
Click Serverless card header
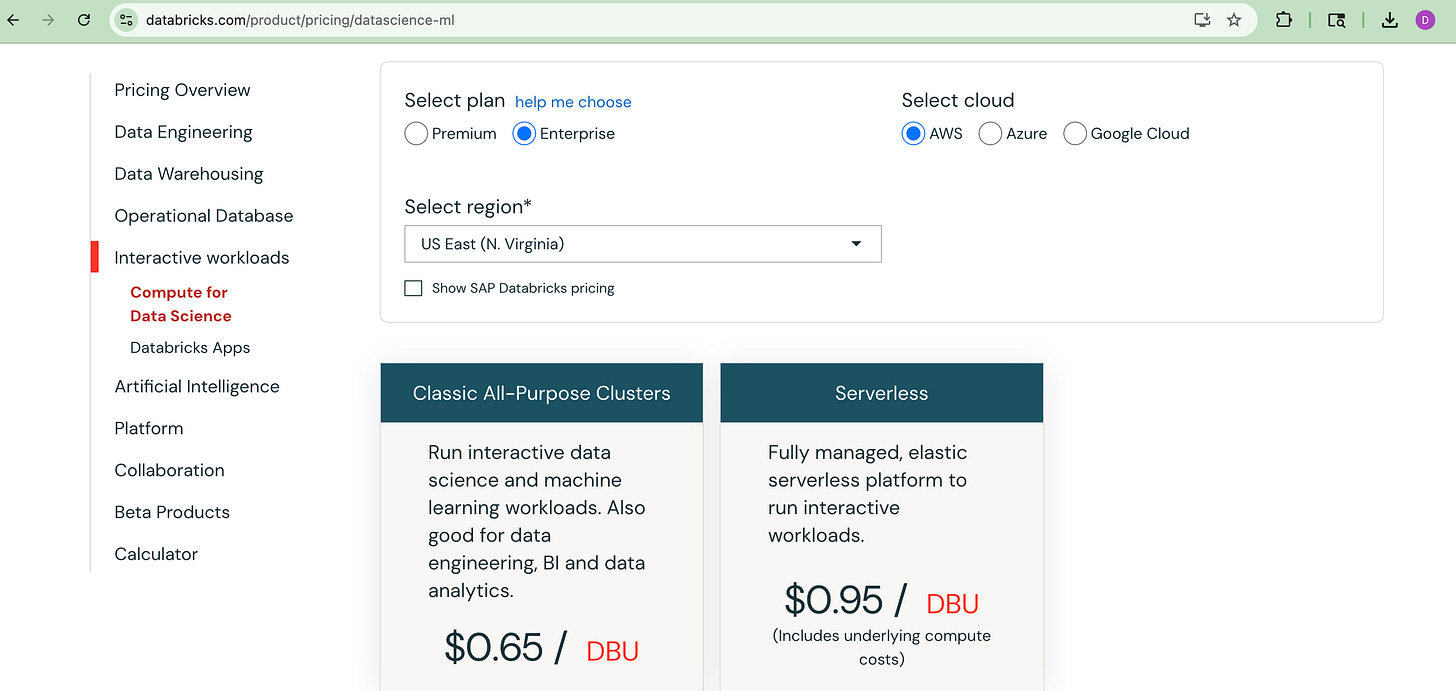(881, 393)
